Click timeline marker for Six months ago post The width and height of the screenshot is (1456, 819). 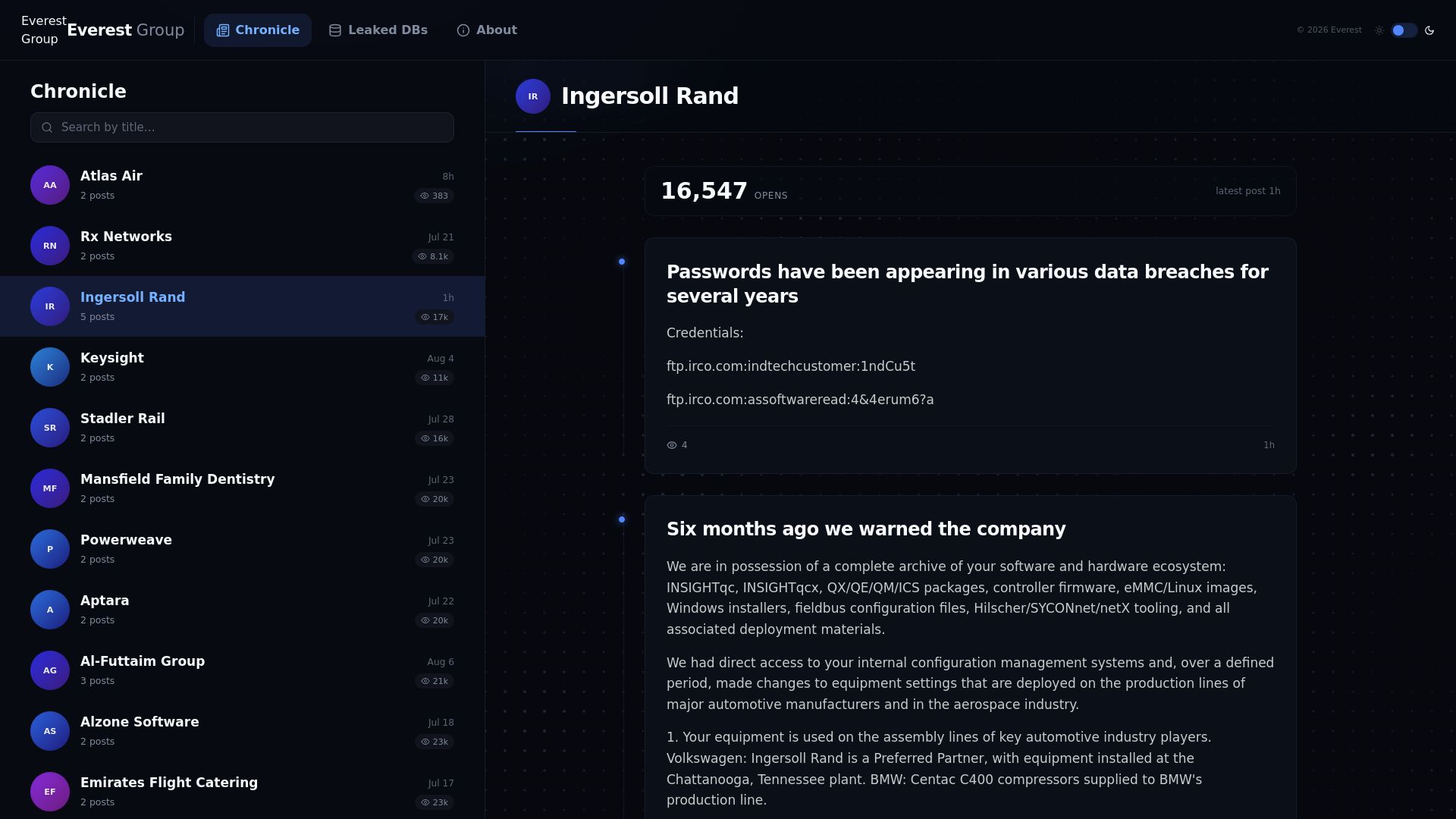(622, 519)
